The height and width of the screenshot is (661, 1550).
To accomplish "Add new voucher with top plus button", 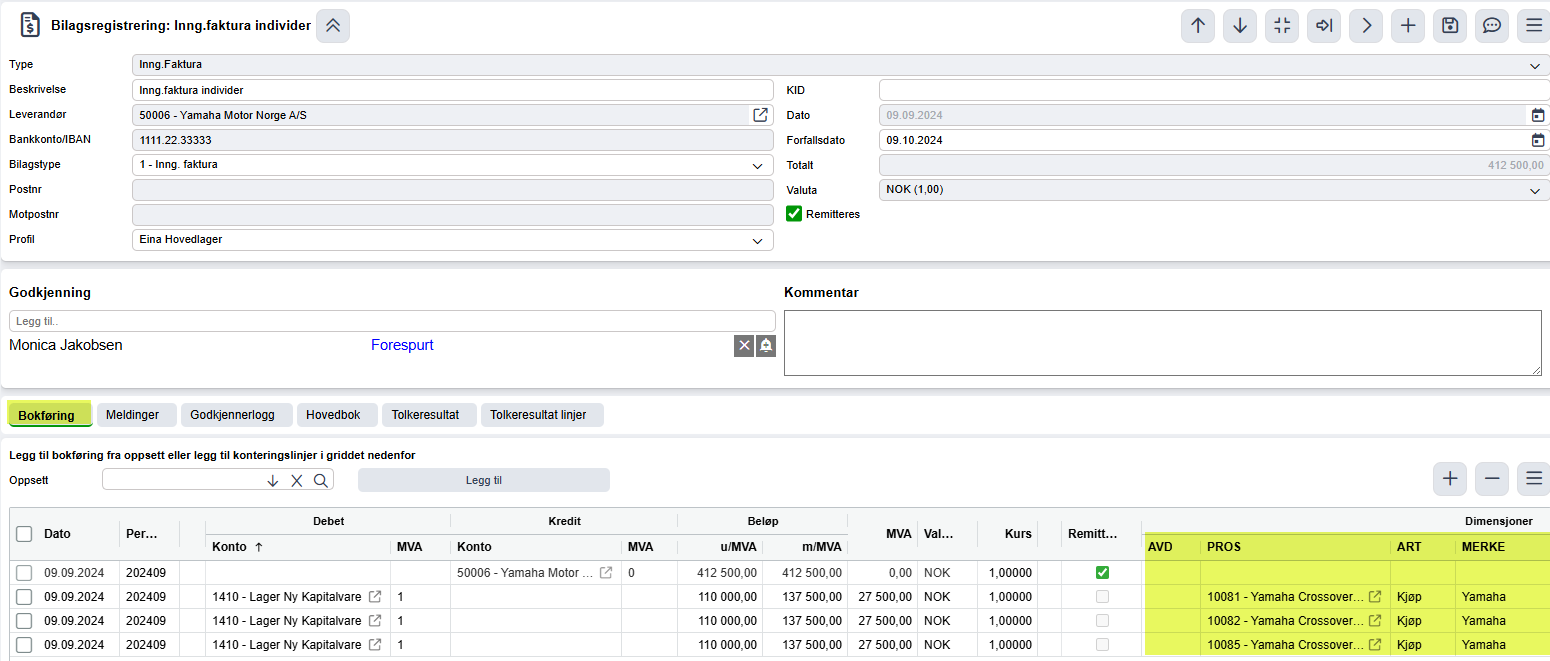I will click(x=1408, y=26).
